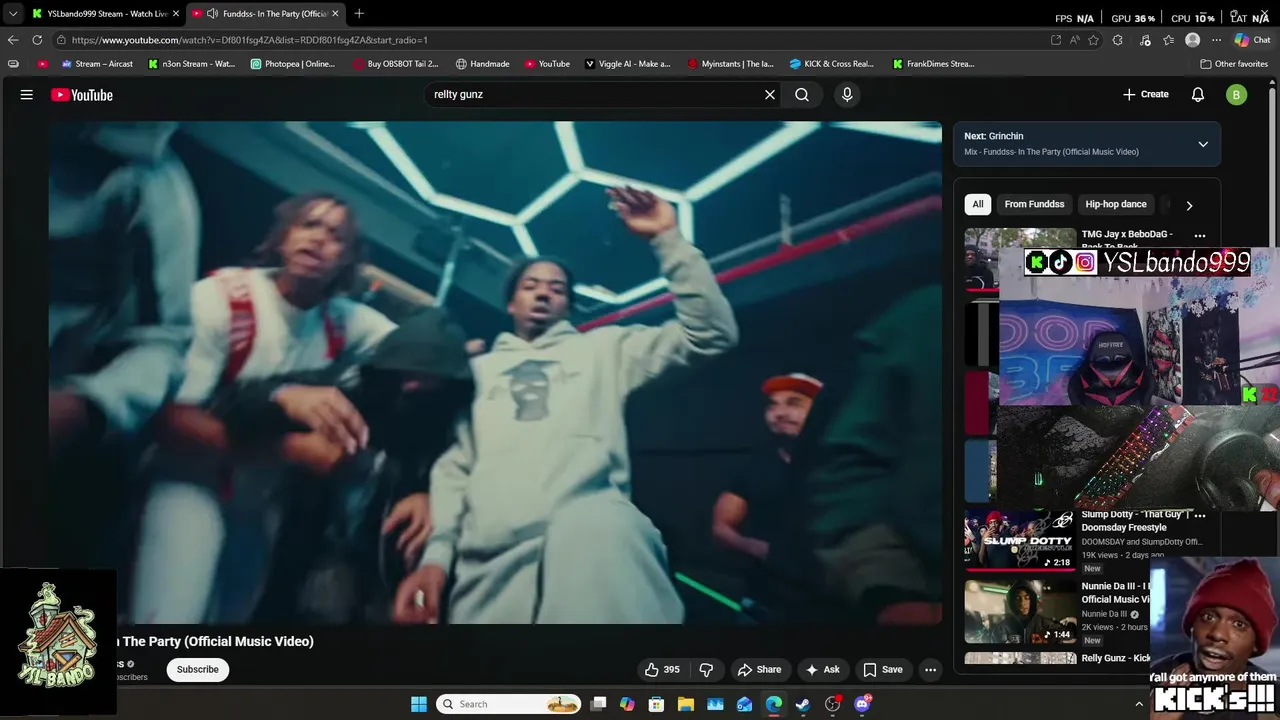Select the From Funddss filter chip

click(1034, 204)
